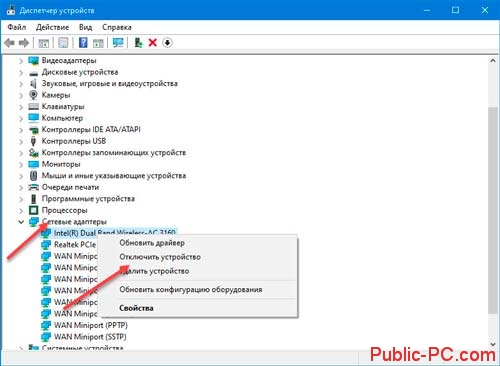Viewport: 500px width, 366px height.
Task: Expand the Программные устройства node
Action: point(21,199)
